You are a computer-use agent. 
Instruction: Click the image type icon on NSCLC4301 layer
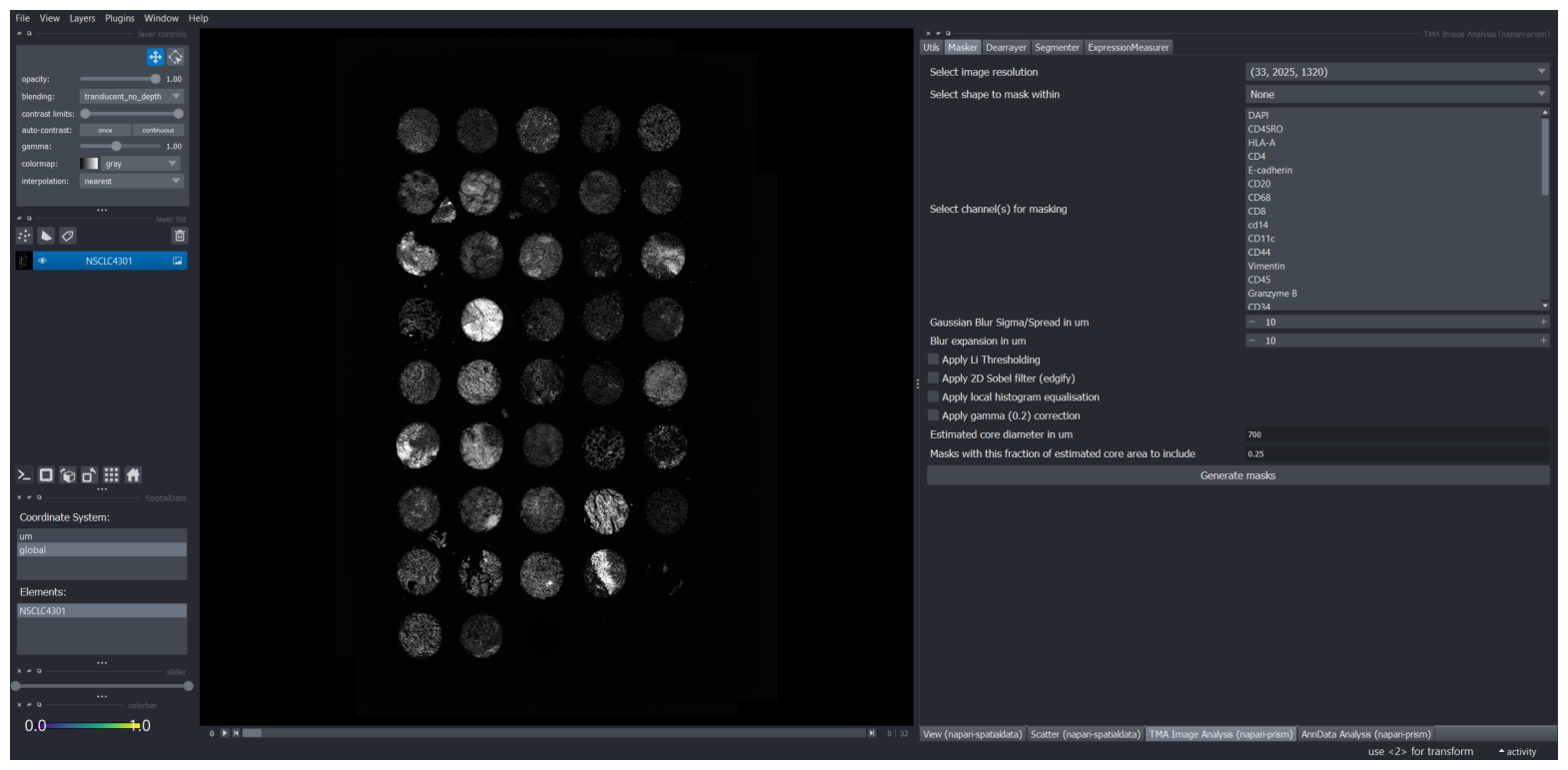coord(178,261)
